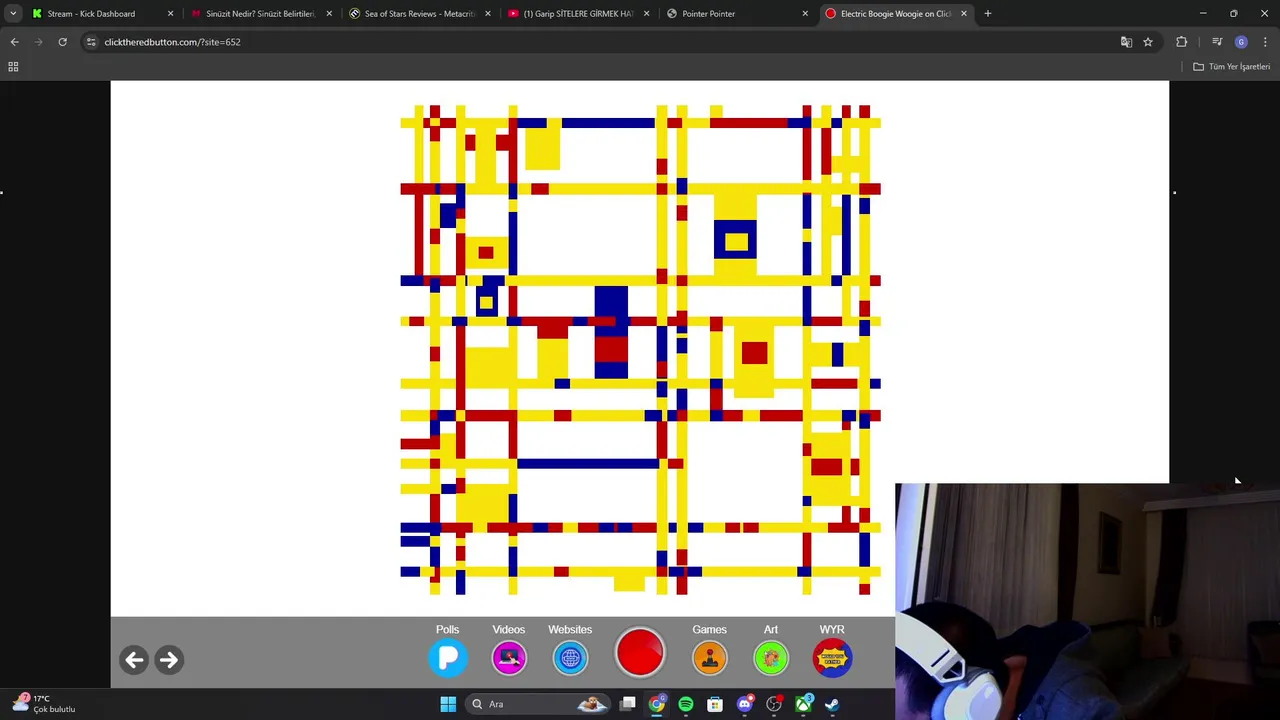Bookmark this page with star icon
The image size is (1280, 720).
(x=1148, y=42)
